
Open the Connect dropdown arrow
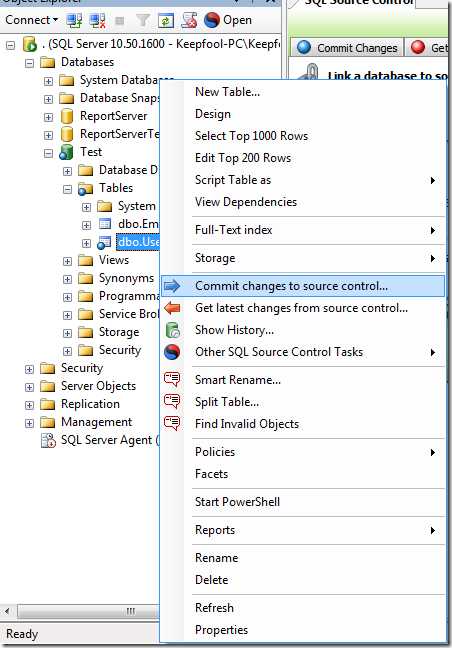click(55, 19)
